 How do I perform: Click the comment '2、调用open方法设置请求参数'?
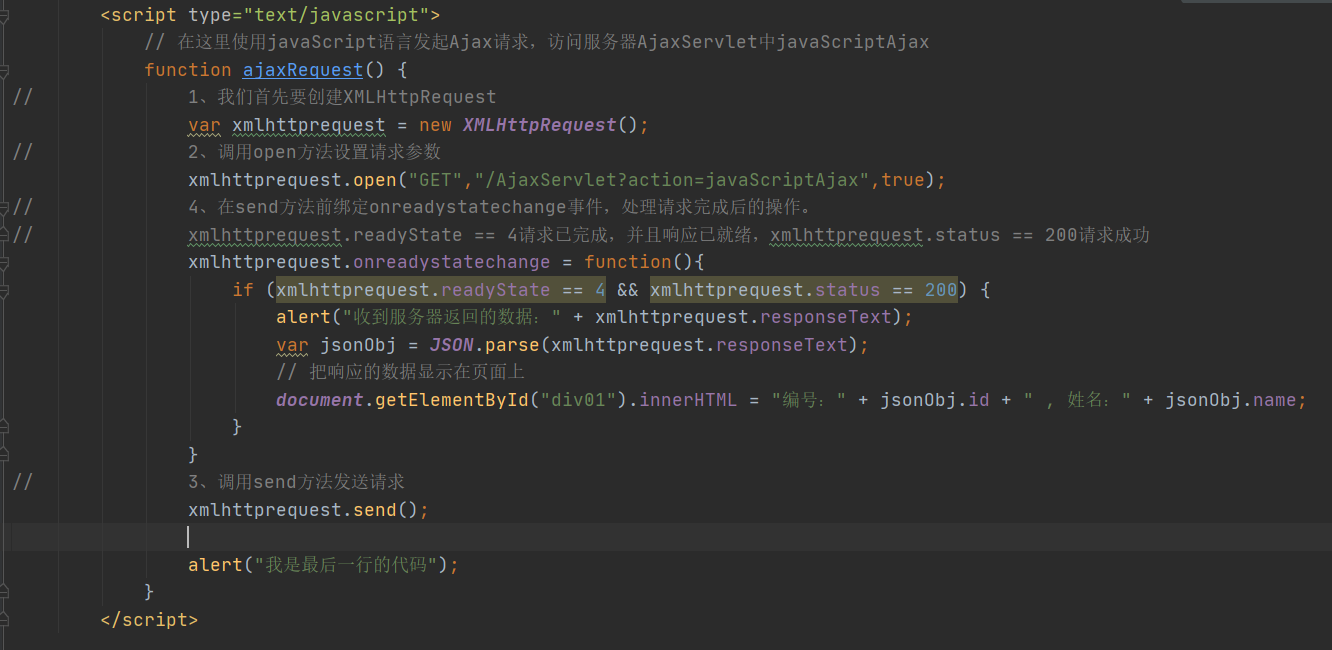(314, 152)
